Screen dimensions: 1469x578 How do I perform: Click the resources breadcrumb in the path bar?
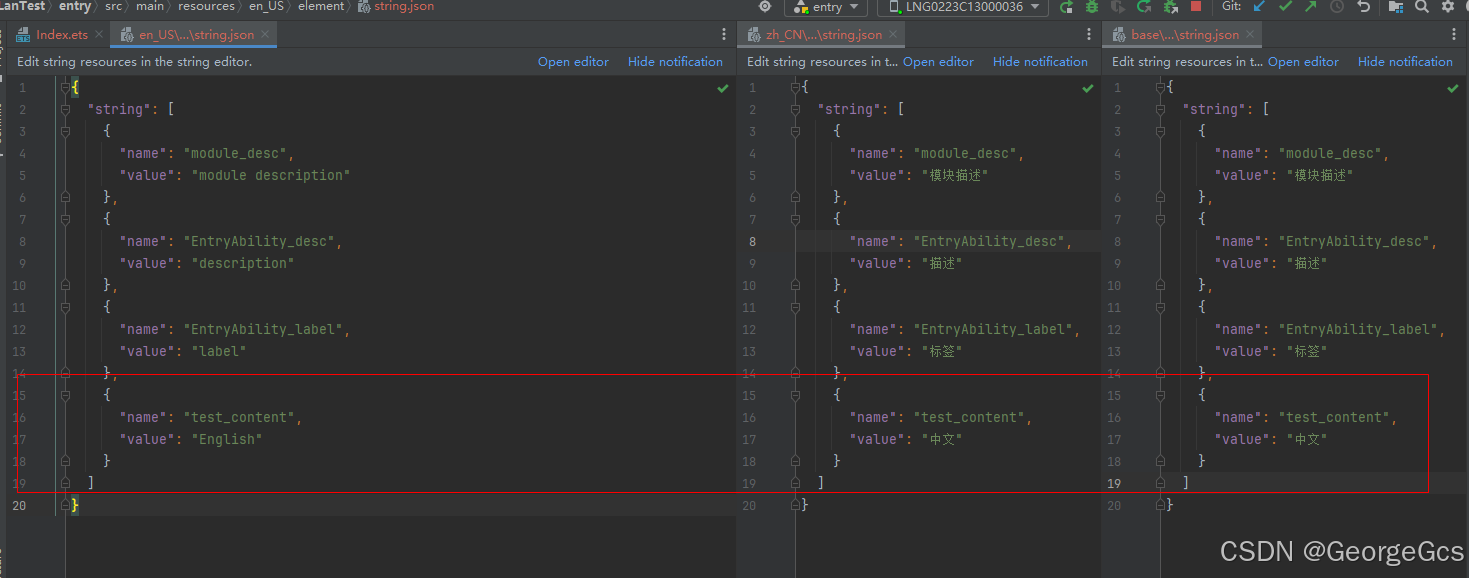coord(206,7)
